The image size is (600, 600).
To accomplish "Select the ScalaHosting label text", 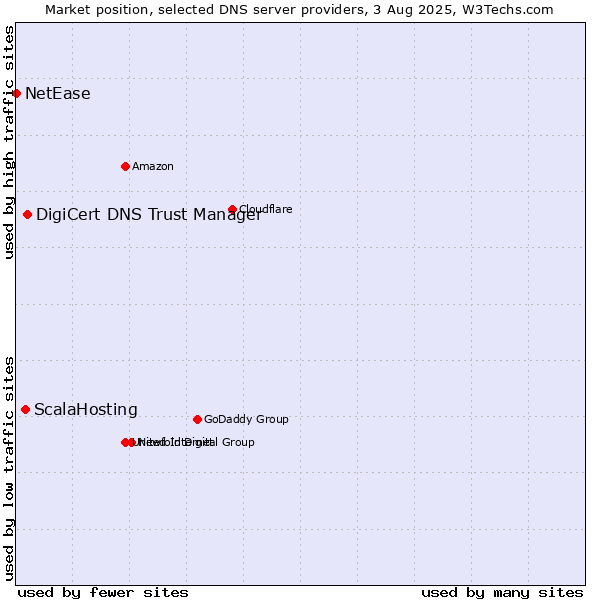I will [x=86, y=410].
